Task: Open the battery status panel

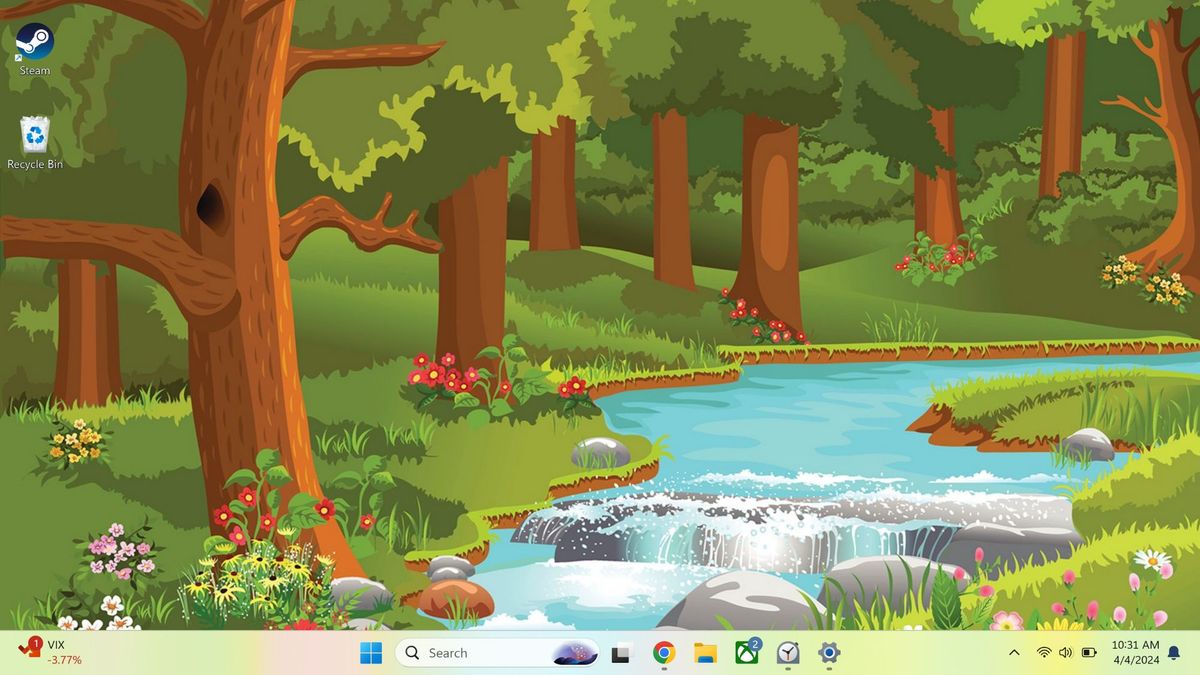Action: click(x=1087, y=652)
